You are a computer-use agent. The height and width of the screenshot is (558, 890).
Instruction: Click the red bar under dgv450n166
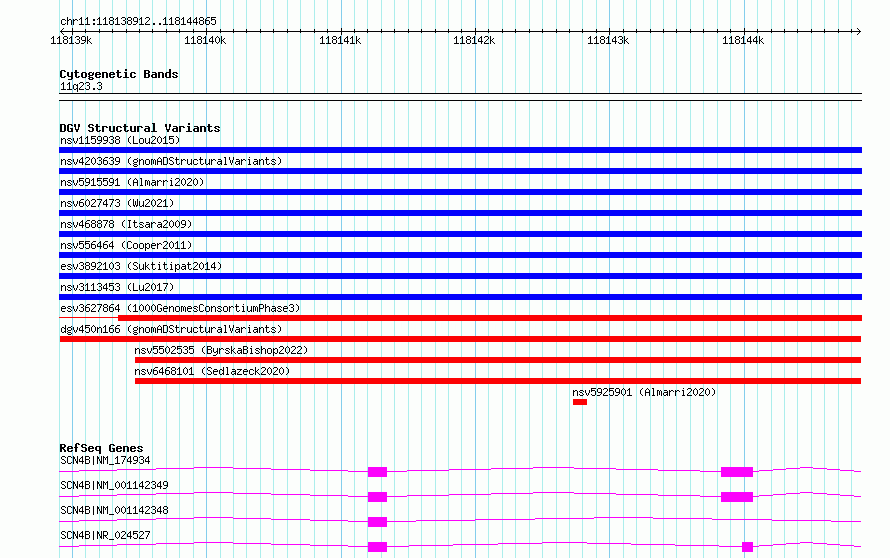pyautogui.click(x=460, y=339)
